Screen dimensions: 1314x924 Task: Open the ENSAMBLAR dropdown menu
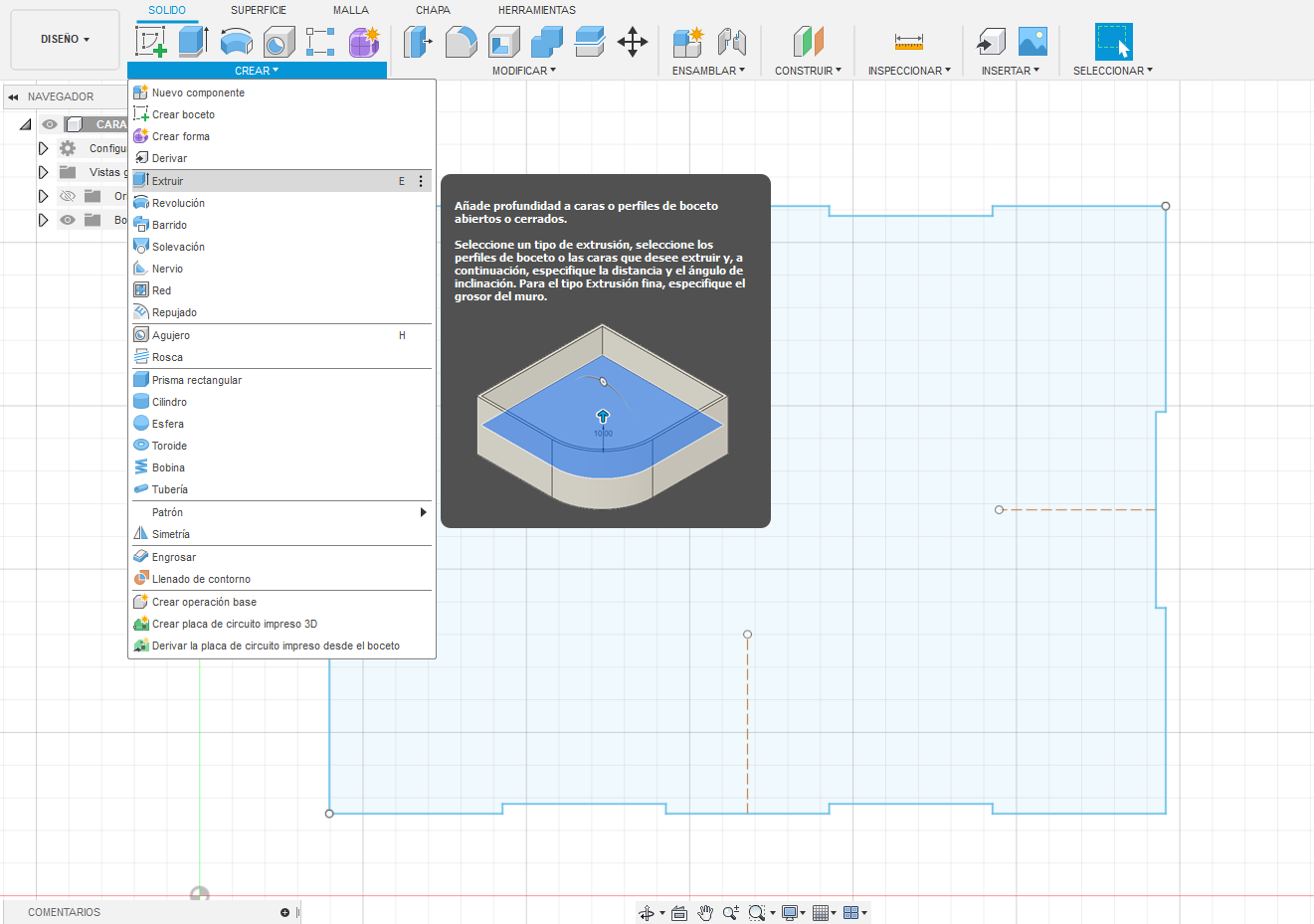pos(708,71)
